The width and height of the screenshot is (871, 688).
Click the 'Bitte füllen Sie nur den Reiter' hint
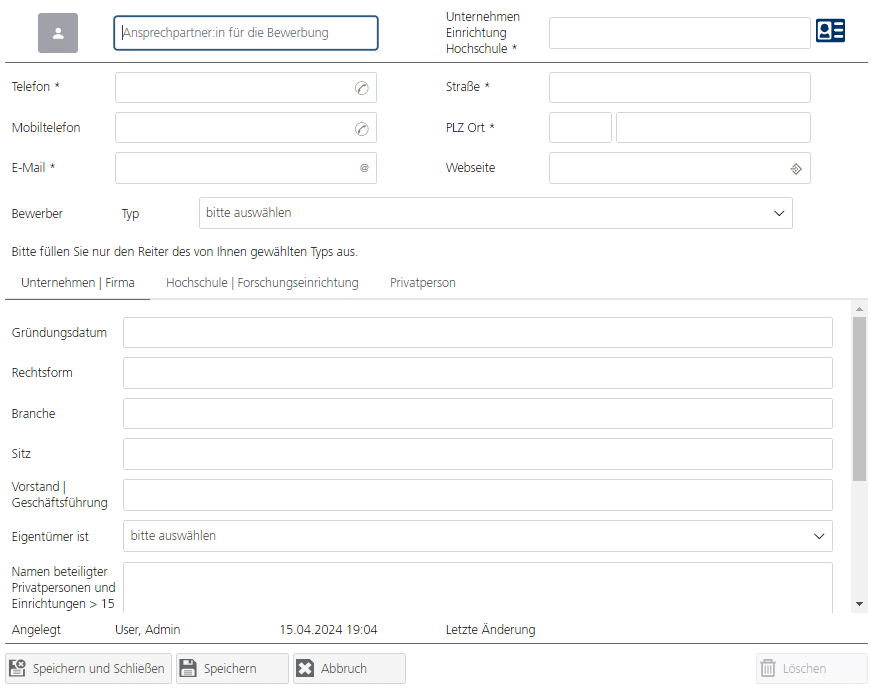click(184, 252)
